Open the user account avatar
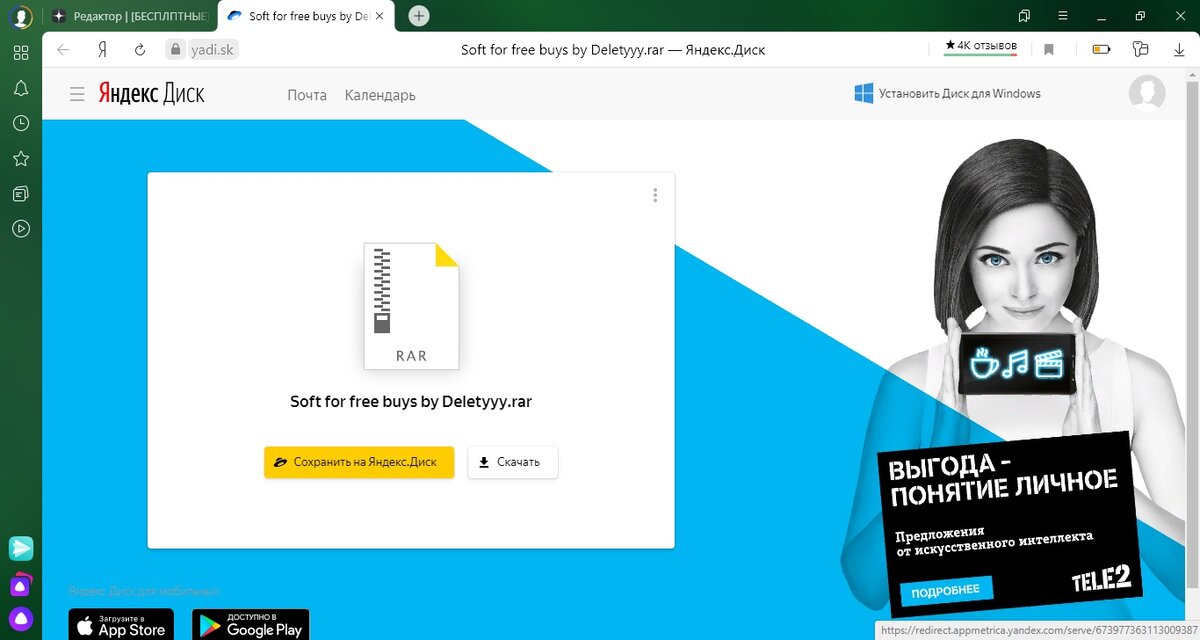The image size is (1200, 640). coord(1147,93)
